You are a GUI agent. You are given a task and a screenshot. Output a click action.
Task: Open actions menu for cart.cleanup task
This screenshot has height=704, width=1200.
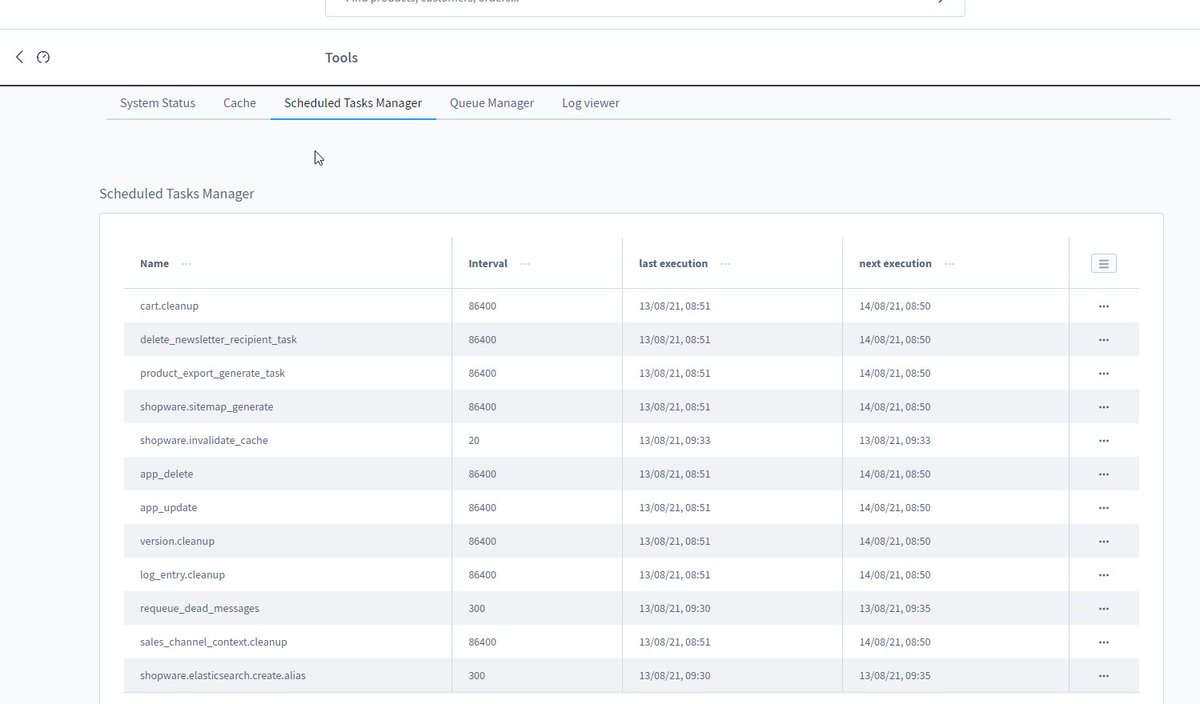1104,306
